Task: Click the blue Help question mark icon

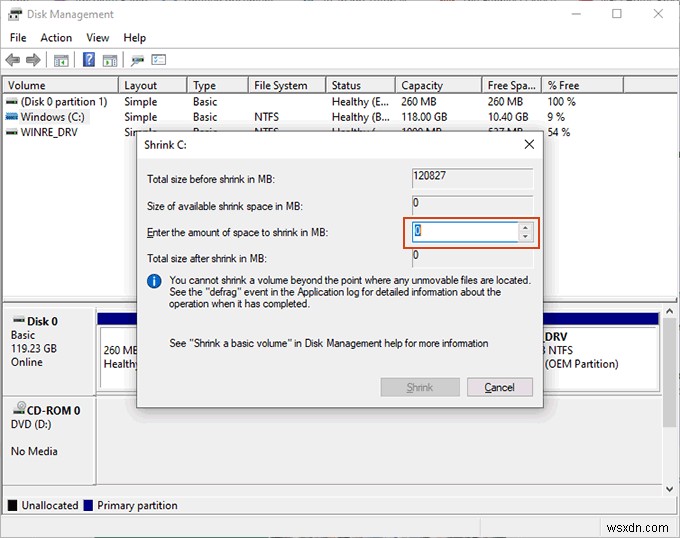Action: pyautogui.click(x=89, y=59)
